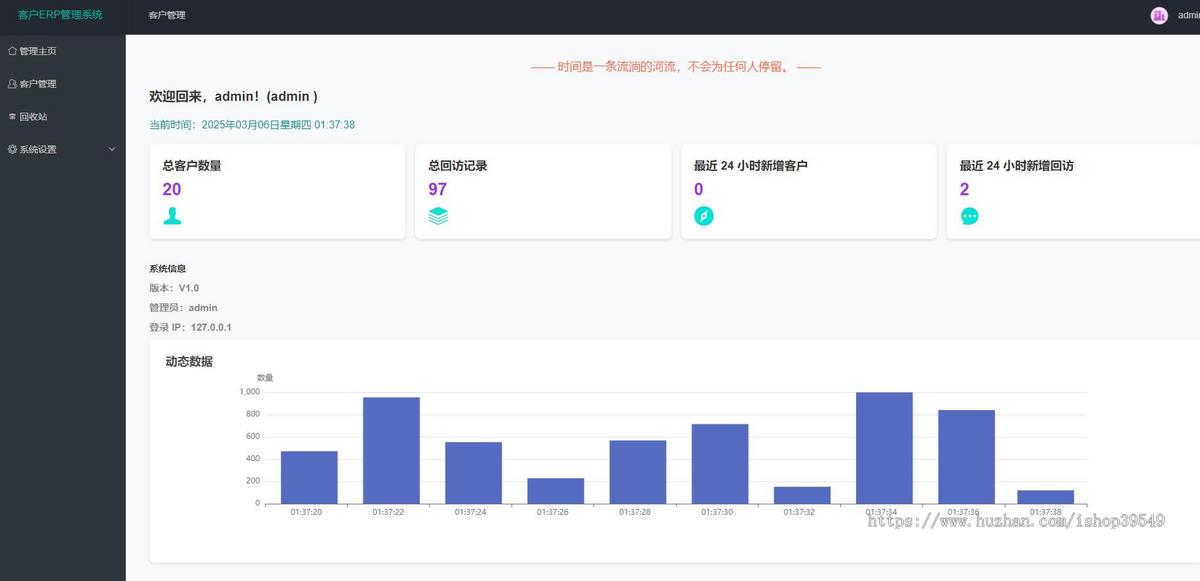Click the 客户ERP管理系统 logo title
1200x581 pixels.
coord(60,15)
